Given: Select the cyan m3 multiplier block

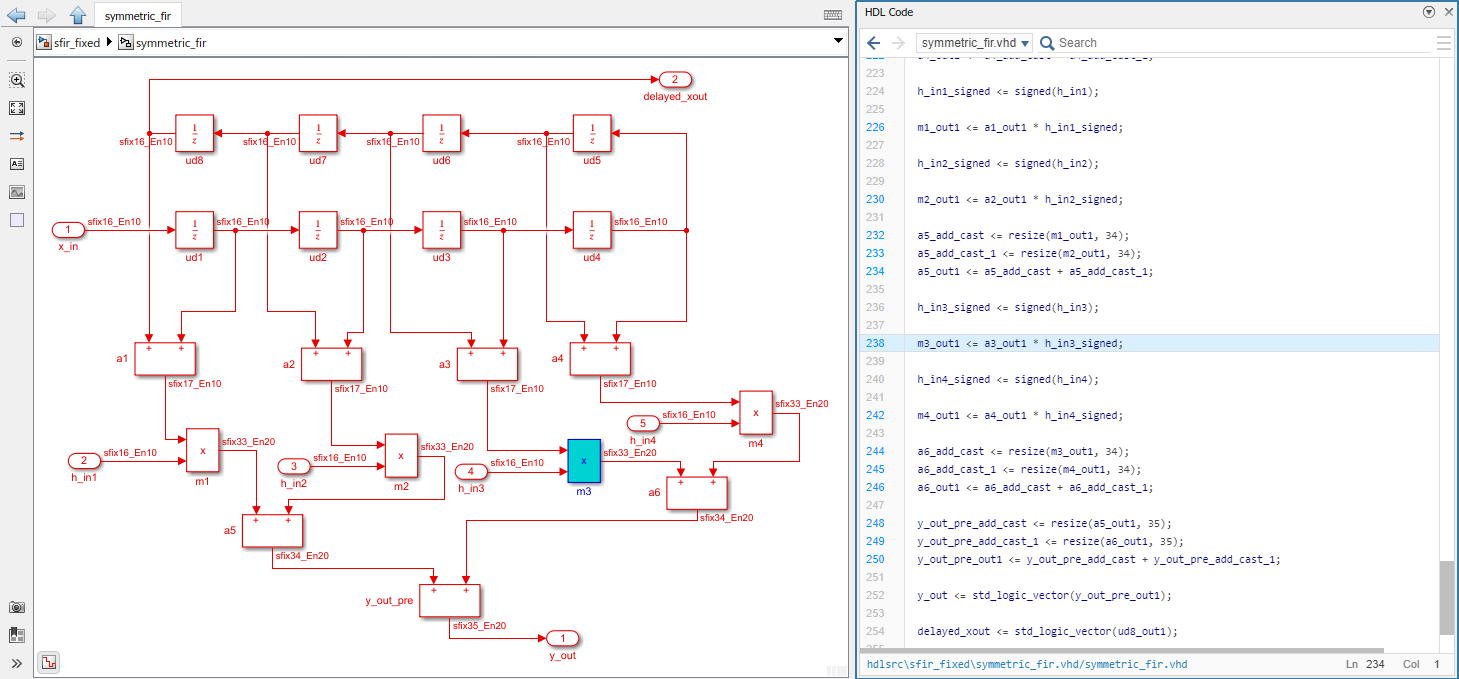Looking at the screenshot, I should point(584,461).
